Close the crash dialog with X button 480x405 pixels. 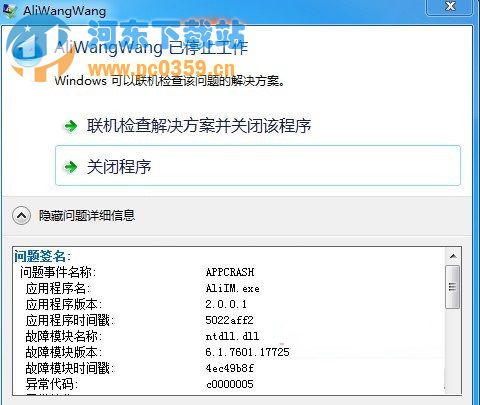pyautogui.click(x=450, y=6)
